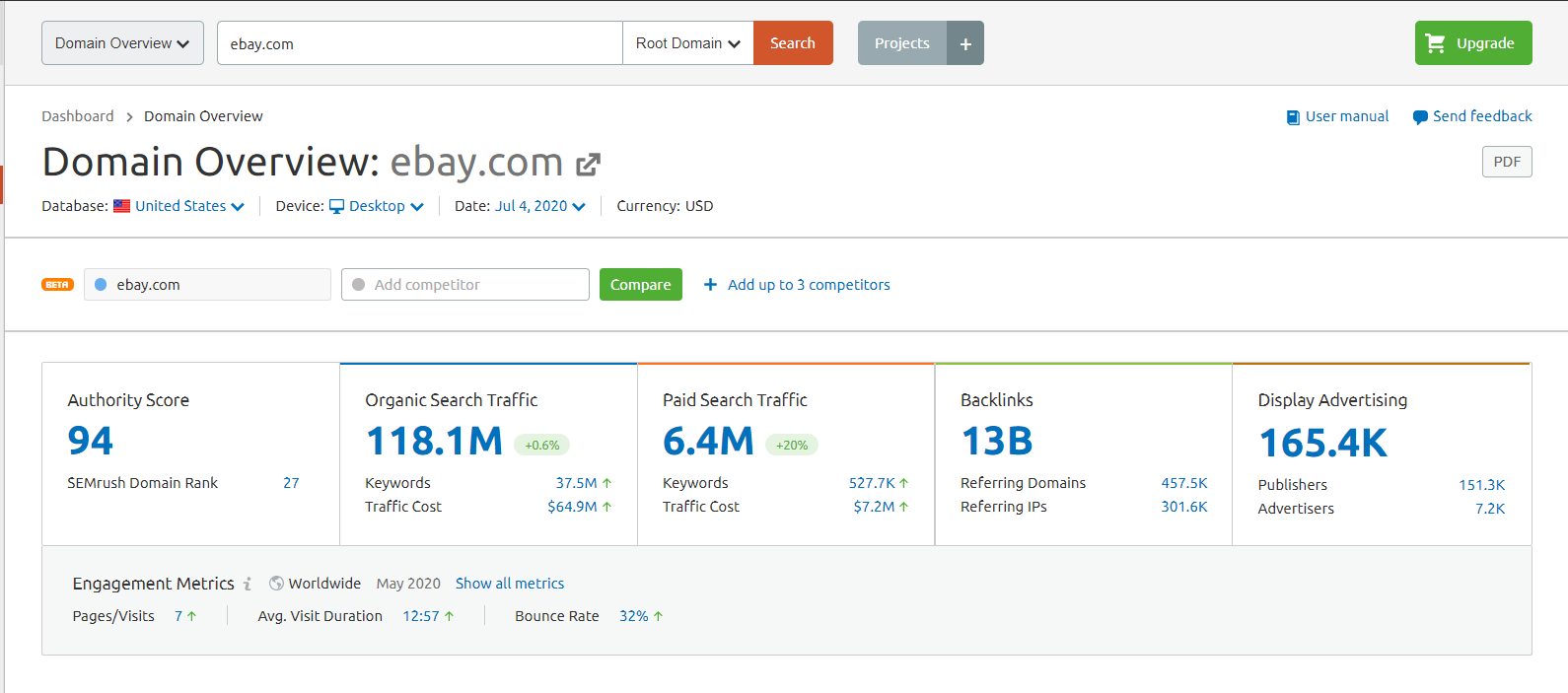Click the gray dot in Add competitor
Image resolution: width=1568 pixels, height=693 pixels.
point(358,285)
